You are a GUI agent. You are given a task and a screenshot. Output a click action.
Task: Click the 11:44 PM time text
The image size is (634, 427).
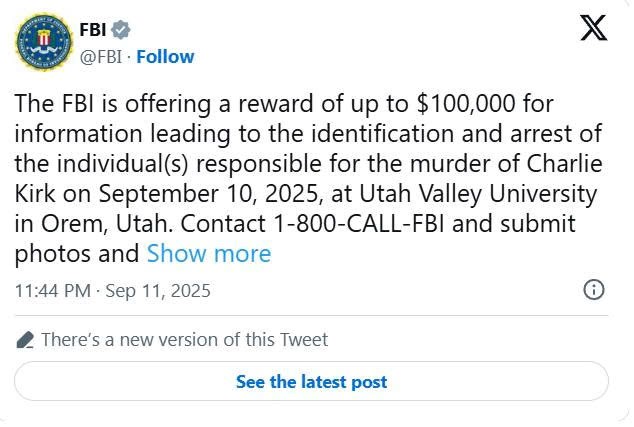click(x=50, y=291)
